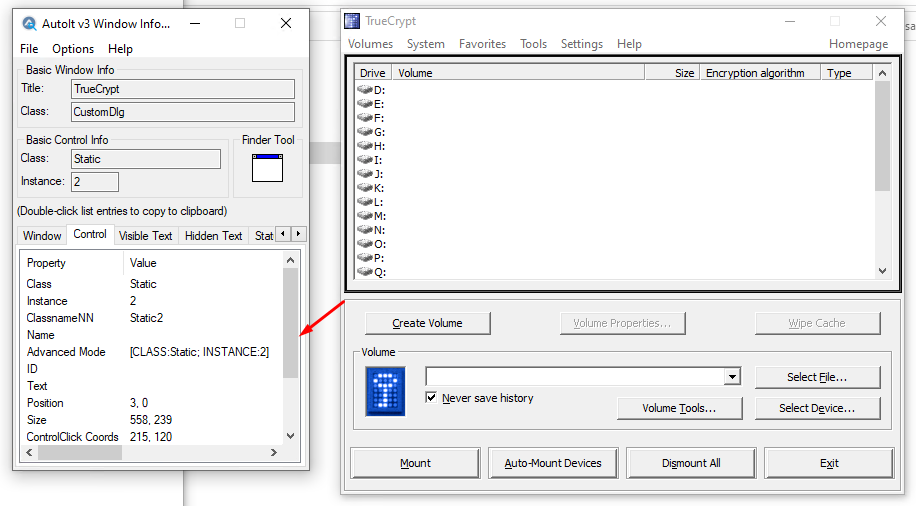Select drive J: in TrueCrypt list
Screen dimensions: 916x506
[x=372, y=174]
